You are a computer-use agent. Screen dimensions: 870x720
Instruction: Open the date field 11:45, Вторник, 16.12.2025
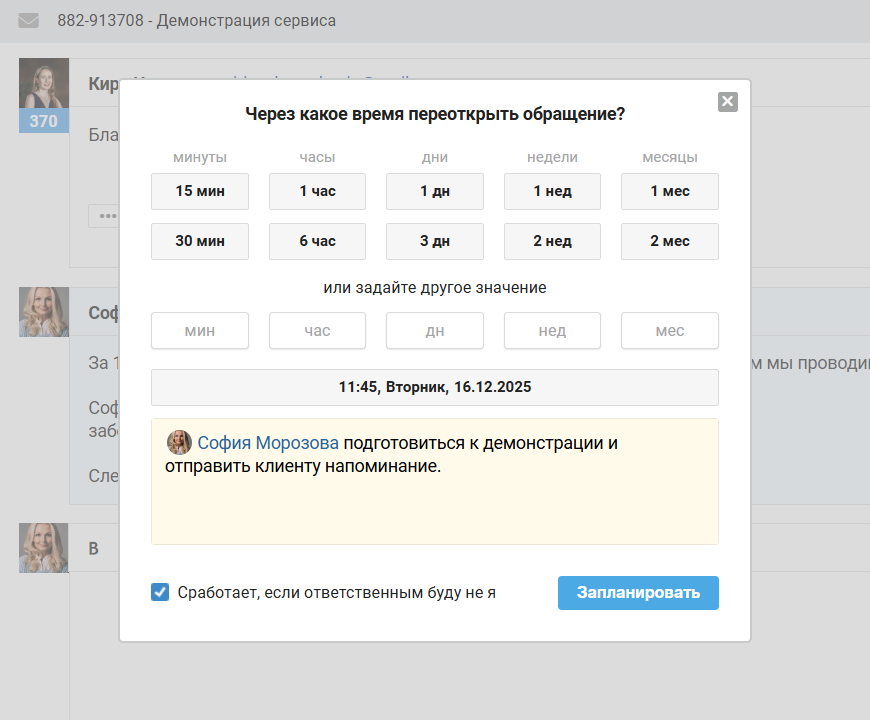coord(434,387)
